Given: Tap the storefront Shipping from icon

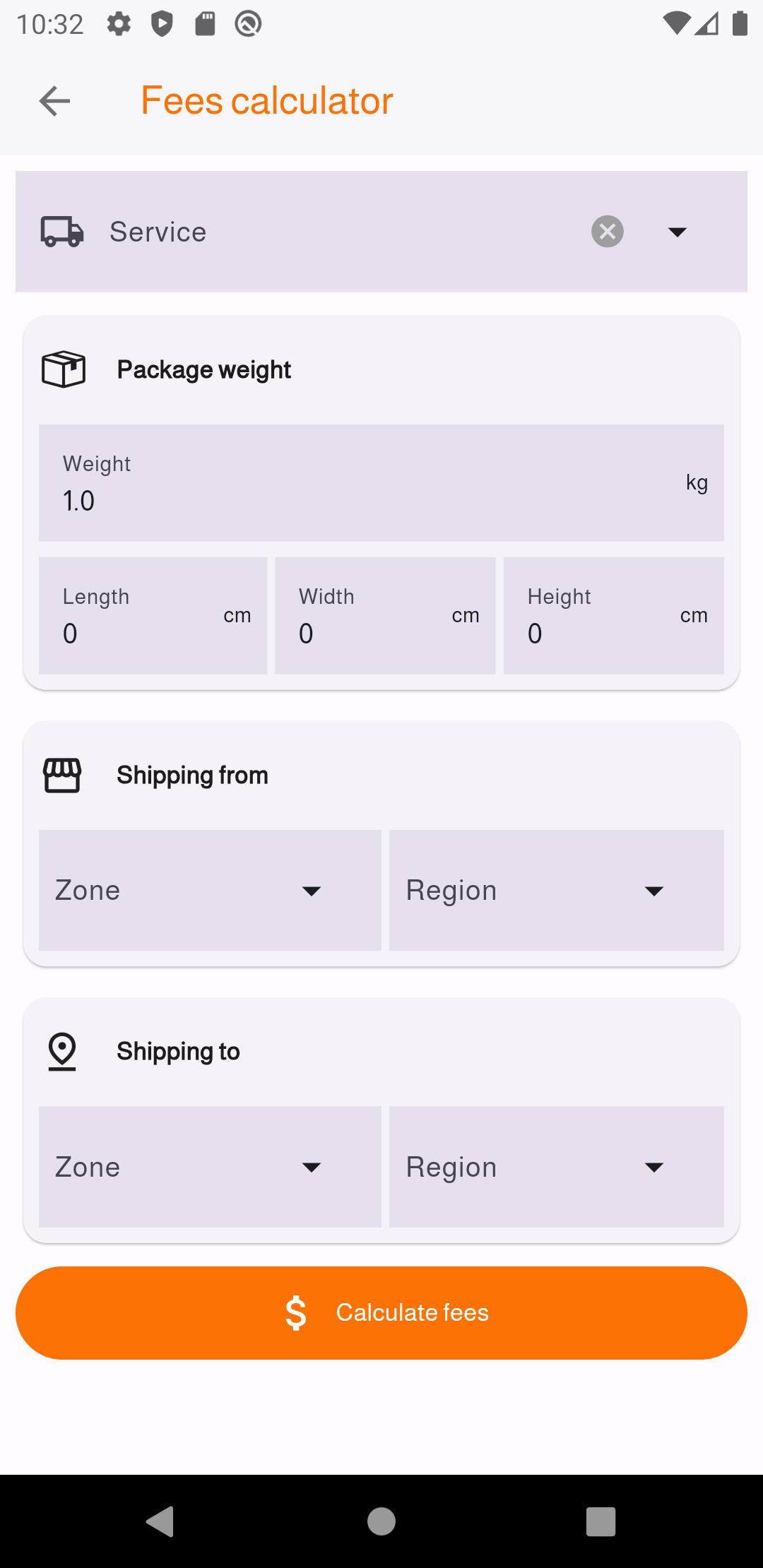Looking at the screenshot, I should (62, 776).
